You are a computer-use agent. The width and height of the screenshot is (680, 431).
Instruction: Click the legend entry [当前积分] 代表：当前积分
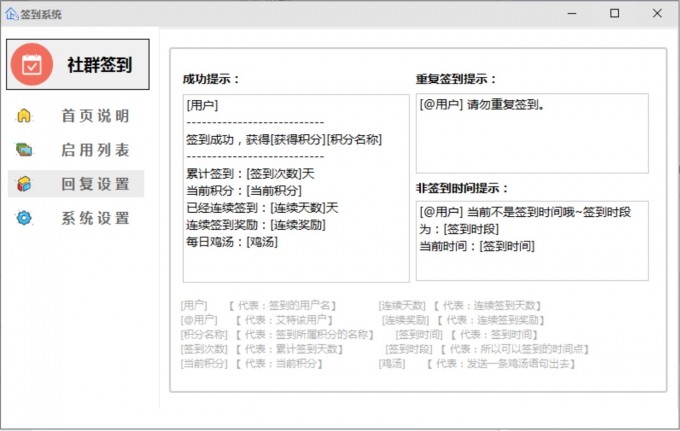[252, 363]
